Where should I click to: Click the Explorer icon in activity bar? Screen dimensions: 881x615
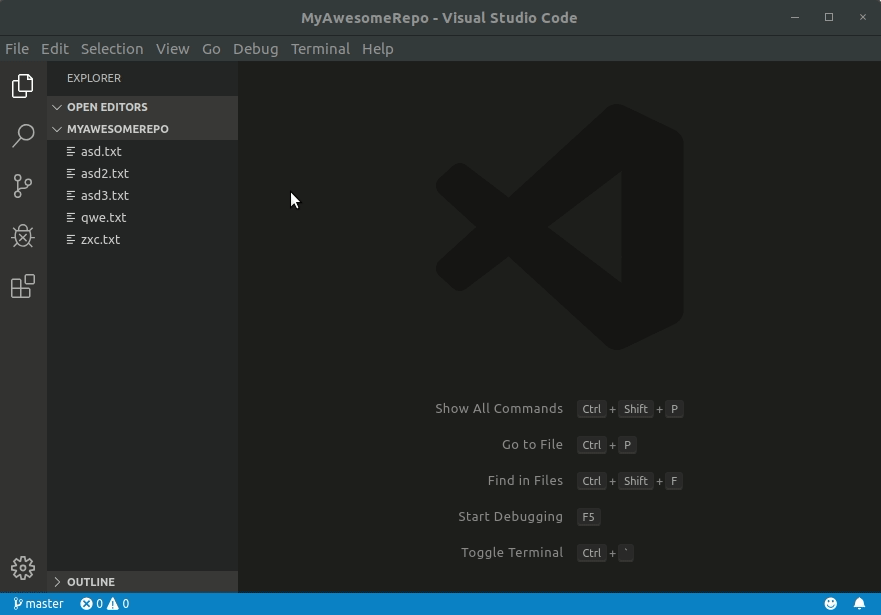(22, 86)
